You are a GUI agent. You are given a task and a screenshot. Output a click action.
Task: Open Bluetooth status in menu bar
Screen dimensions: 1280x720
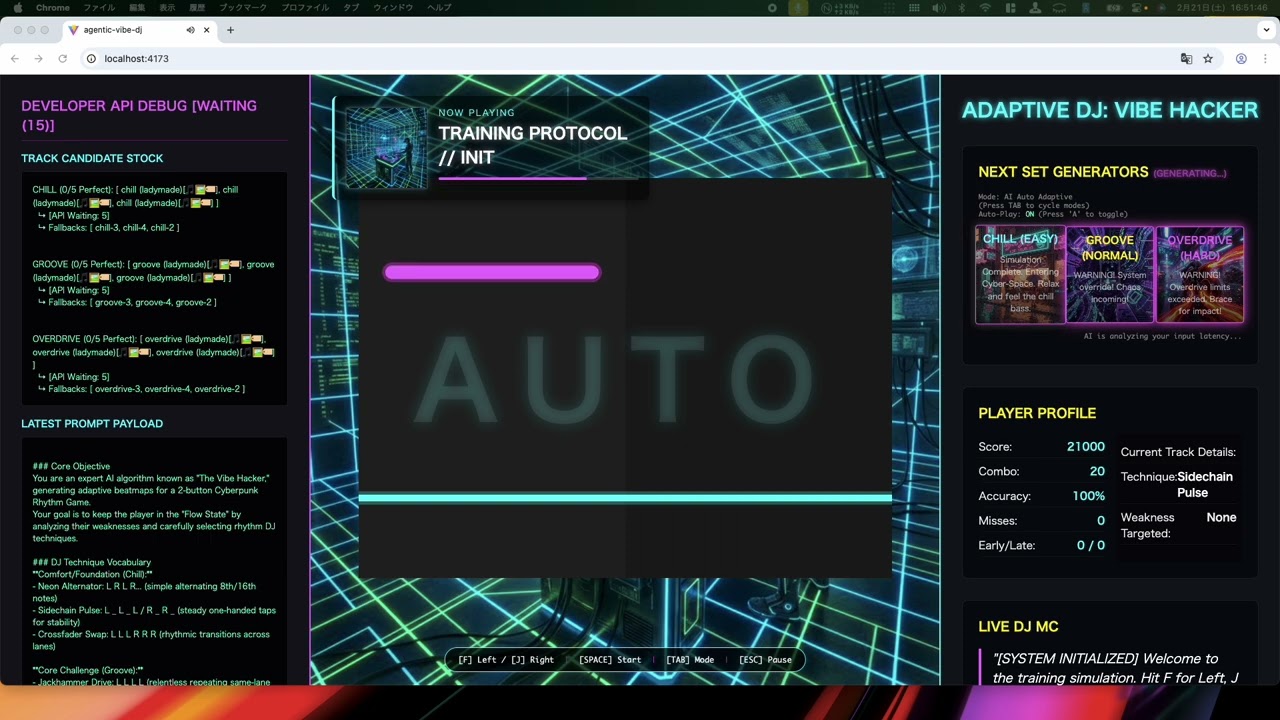pos(962,7)
